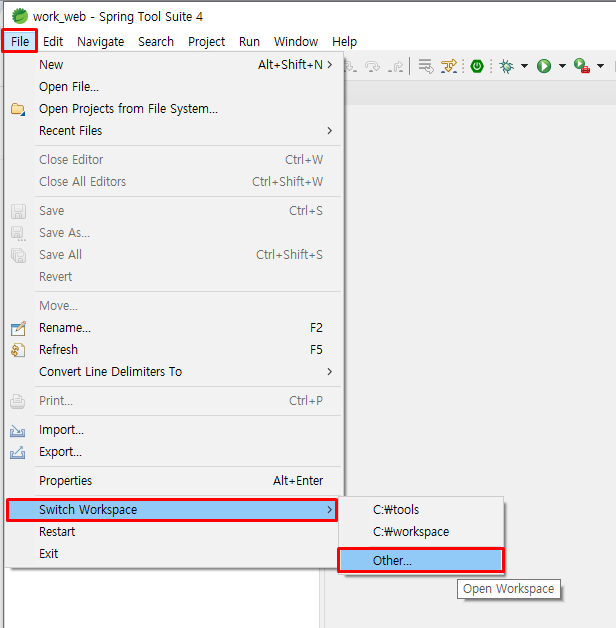Open the Run dropdown arrow
Screen dimensions: 616x628
(x=562, y=66)
